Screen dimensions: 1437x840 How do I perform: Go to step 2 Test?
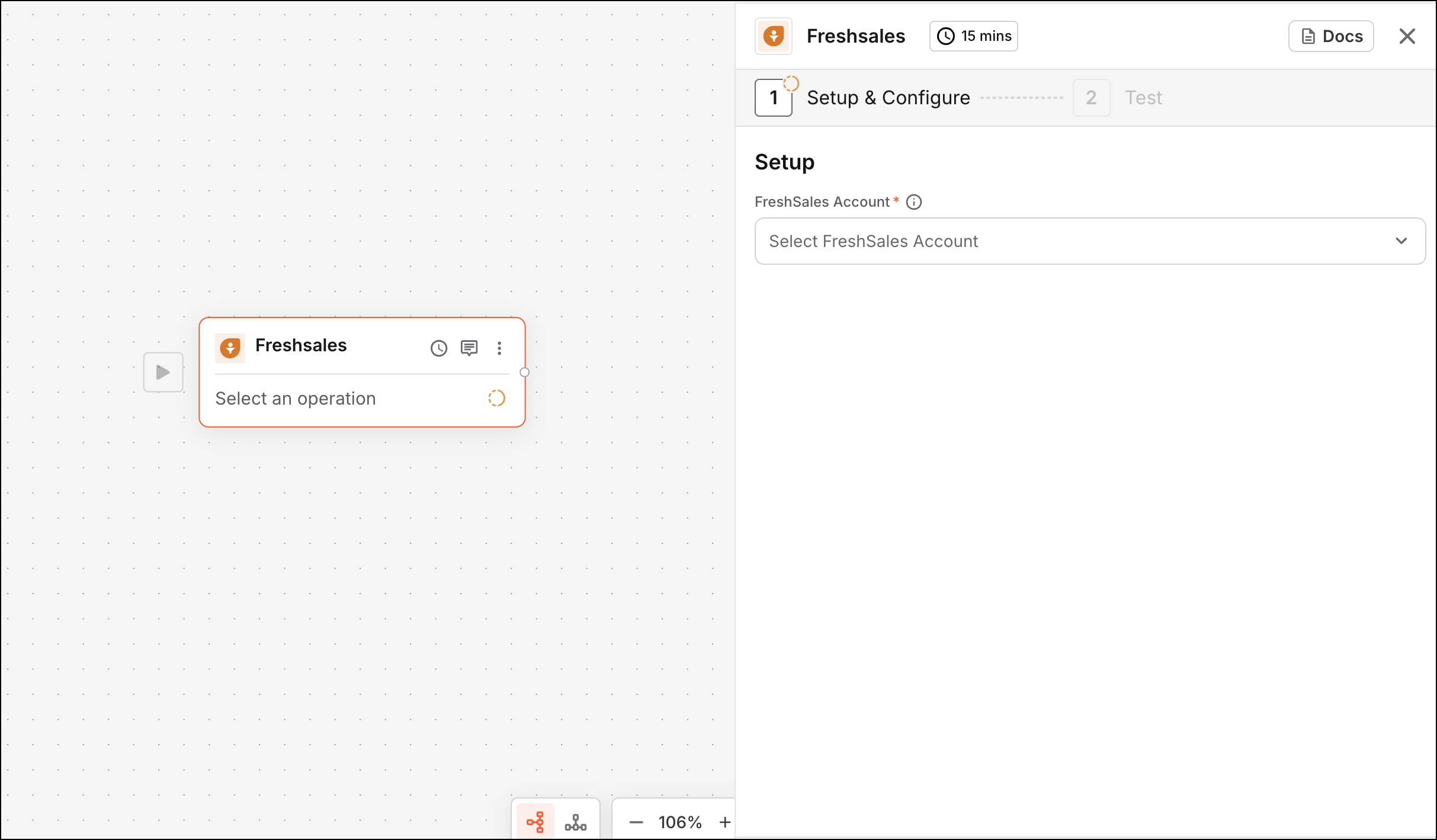point(1118,98)
